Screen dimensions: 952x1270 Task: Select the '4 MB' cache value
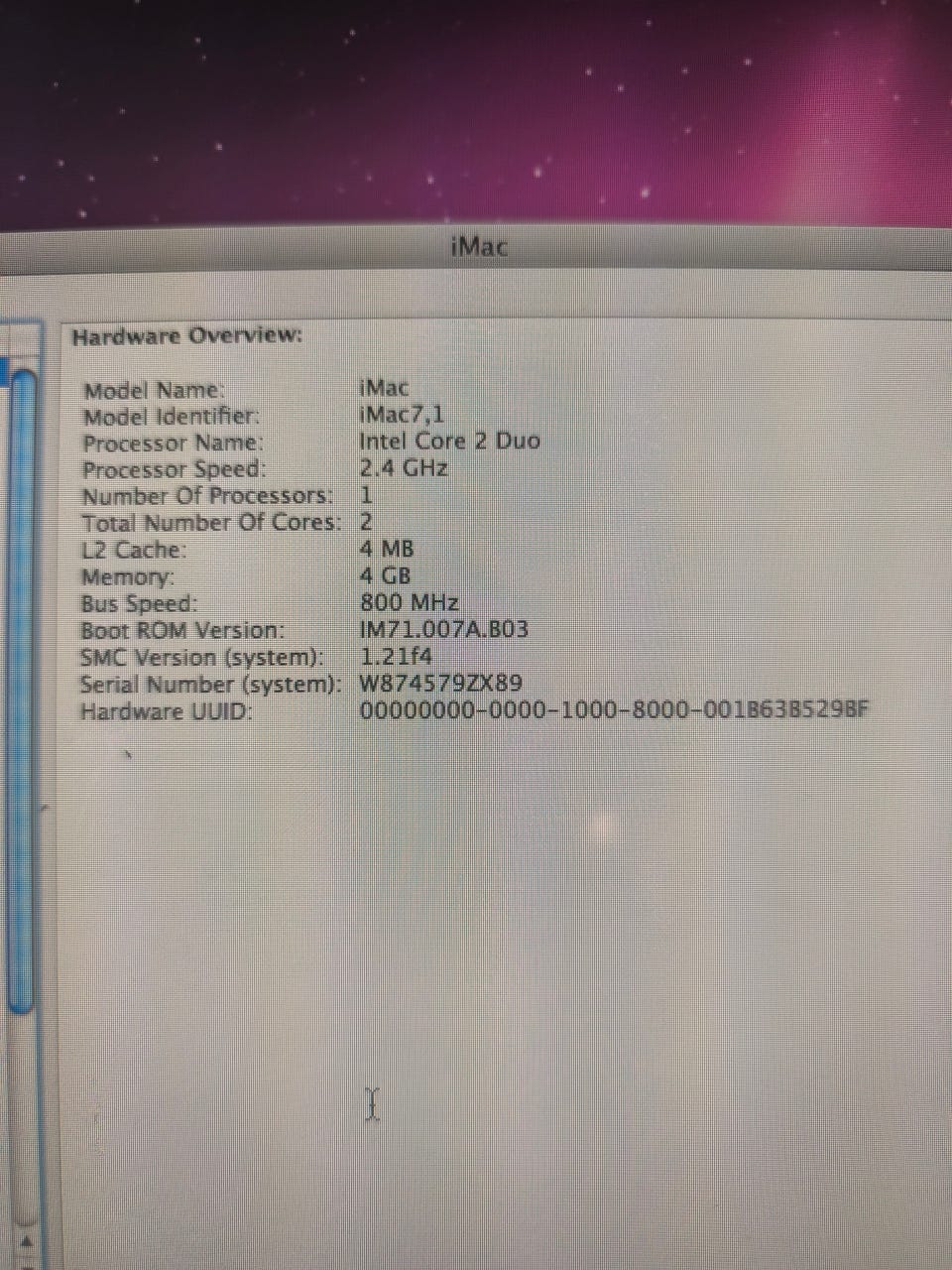tap(387, 548)
